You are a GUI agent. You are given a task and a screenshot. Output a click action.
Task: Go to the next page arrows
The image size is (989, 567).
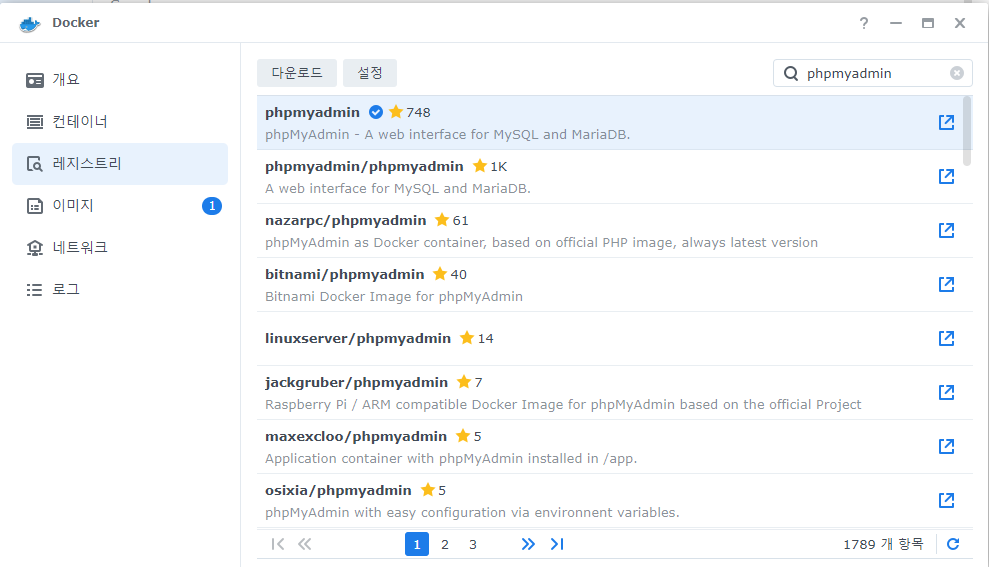click(x=528, y=544)
